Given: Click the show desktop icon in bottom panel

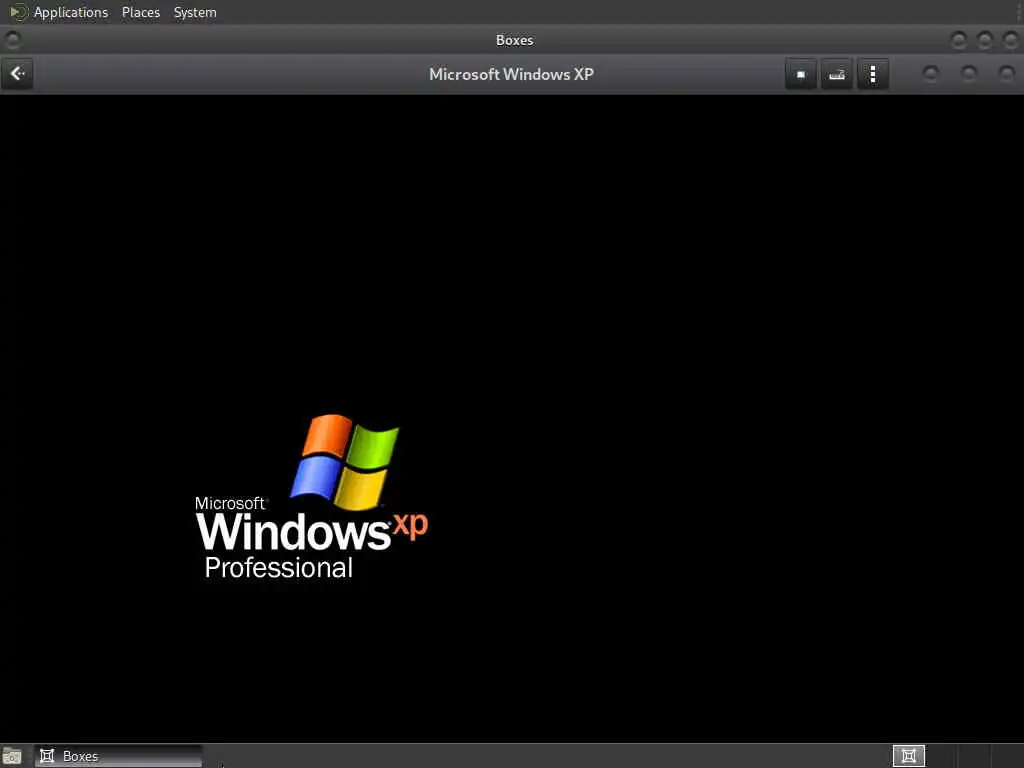Looking at the screenshot, I should [12, 756].
